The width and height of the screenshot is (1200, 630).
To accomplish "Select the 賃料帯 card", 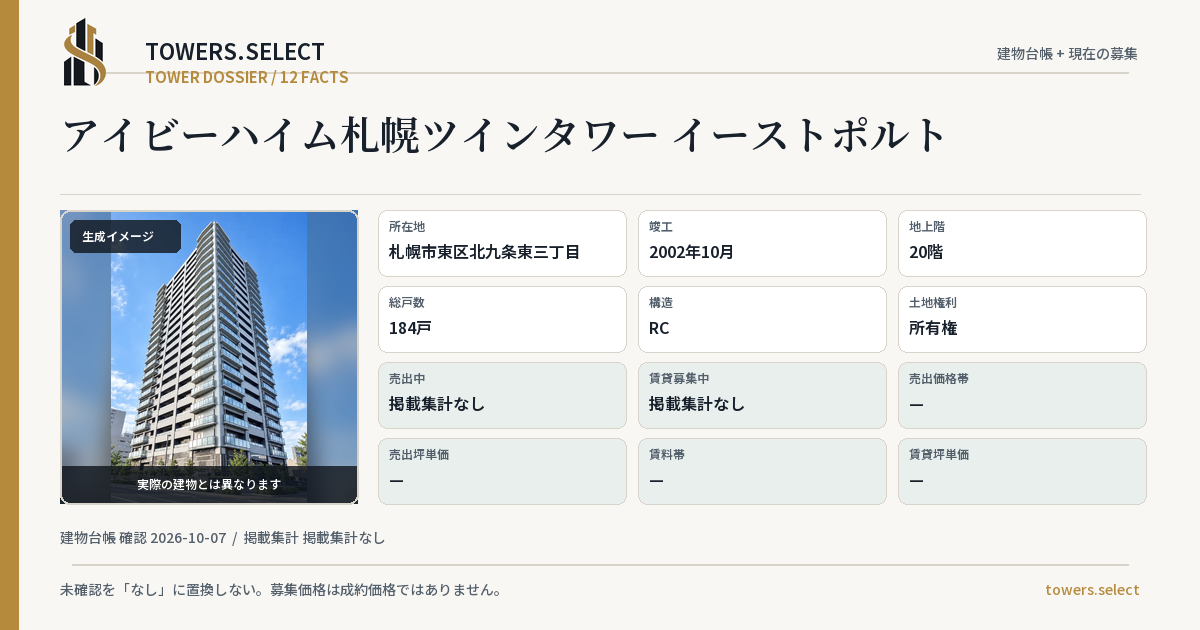I will pos(762,471).
